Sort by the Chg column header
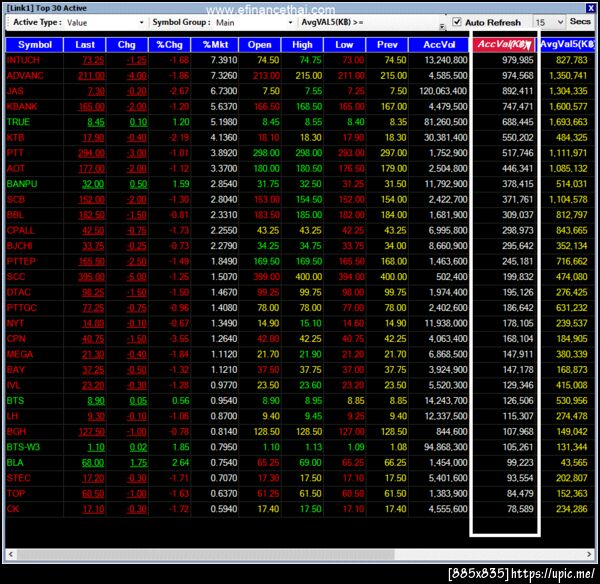 point(127,45)
